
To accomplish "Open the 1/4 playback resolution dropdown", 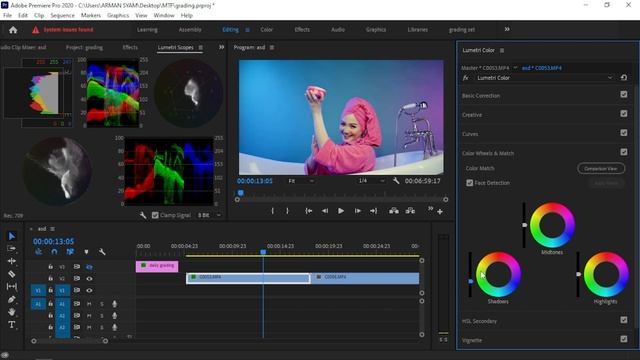I will [x=371, y=181].
